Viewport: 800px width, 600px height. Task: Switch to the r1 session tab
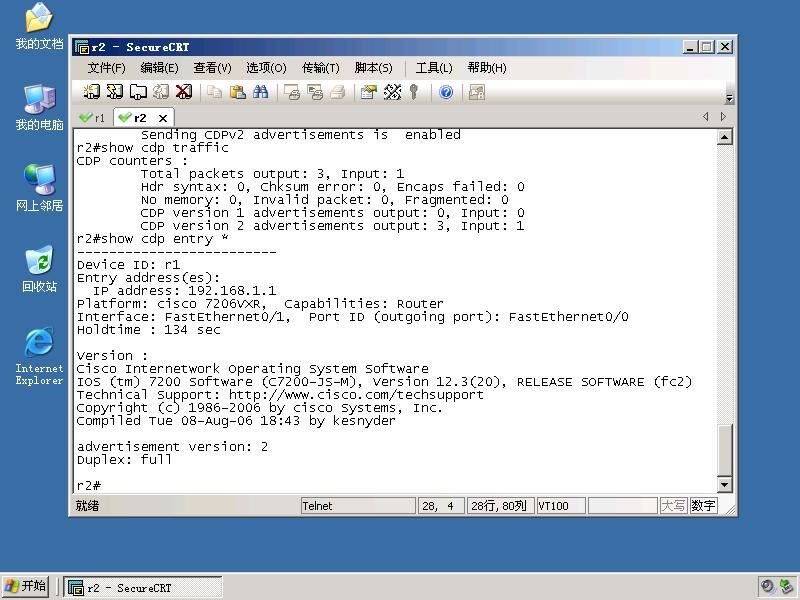click(92, 118)
